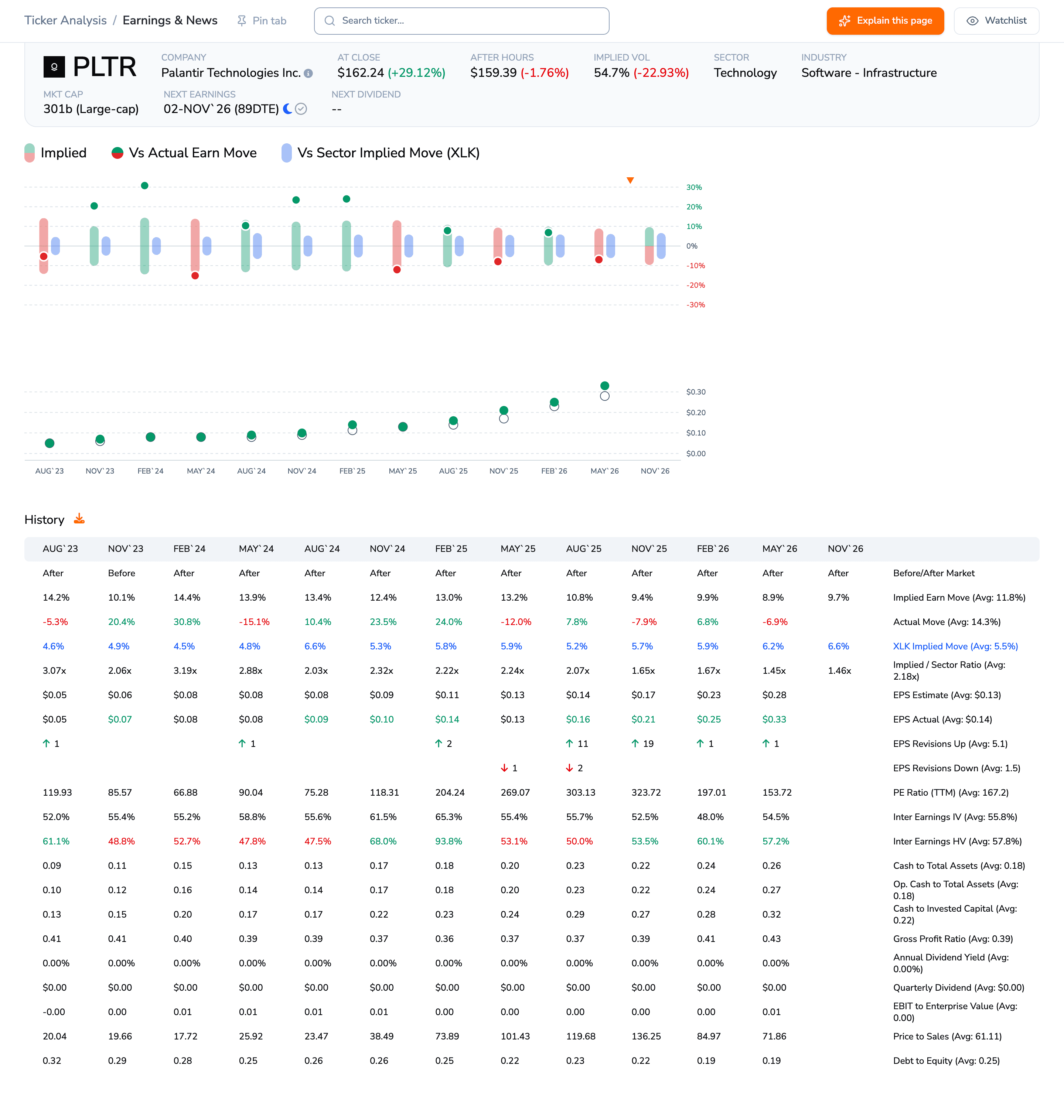Click the XLK Implied Move row label
This screenshot has height=1120, width=1064.
point(955,646)
